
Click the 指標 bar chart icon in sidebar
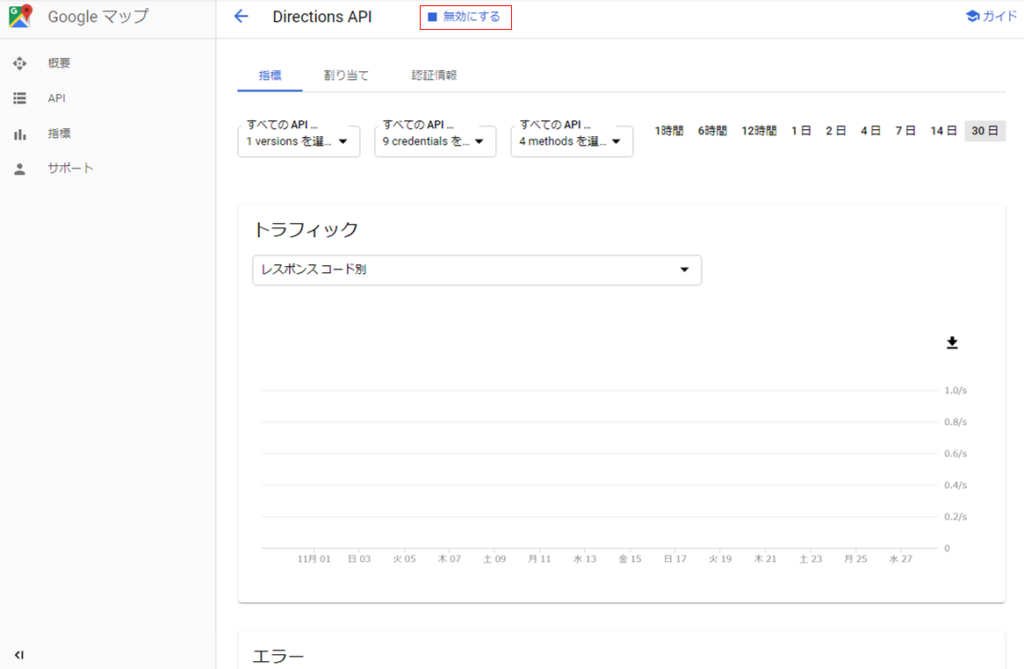[x=20, y=134]
